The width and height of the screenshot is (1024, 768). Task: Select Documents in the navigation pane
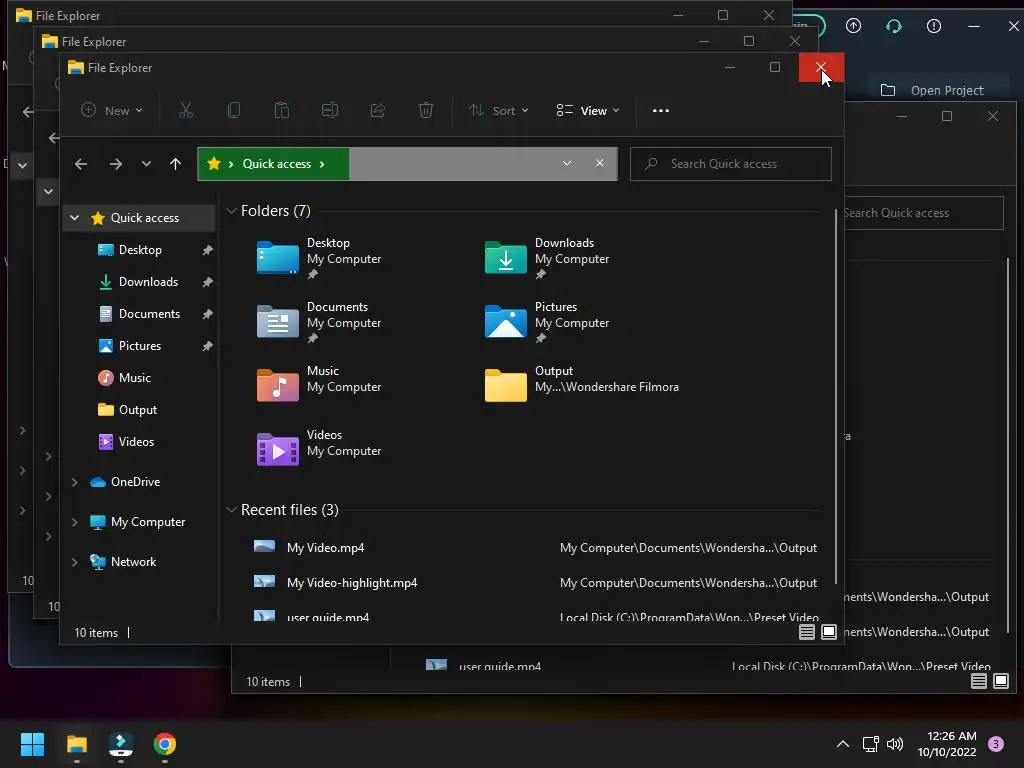tap(149, 313)
